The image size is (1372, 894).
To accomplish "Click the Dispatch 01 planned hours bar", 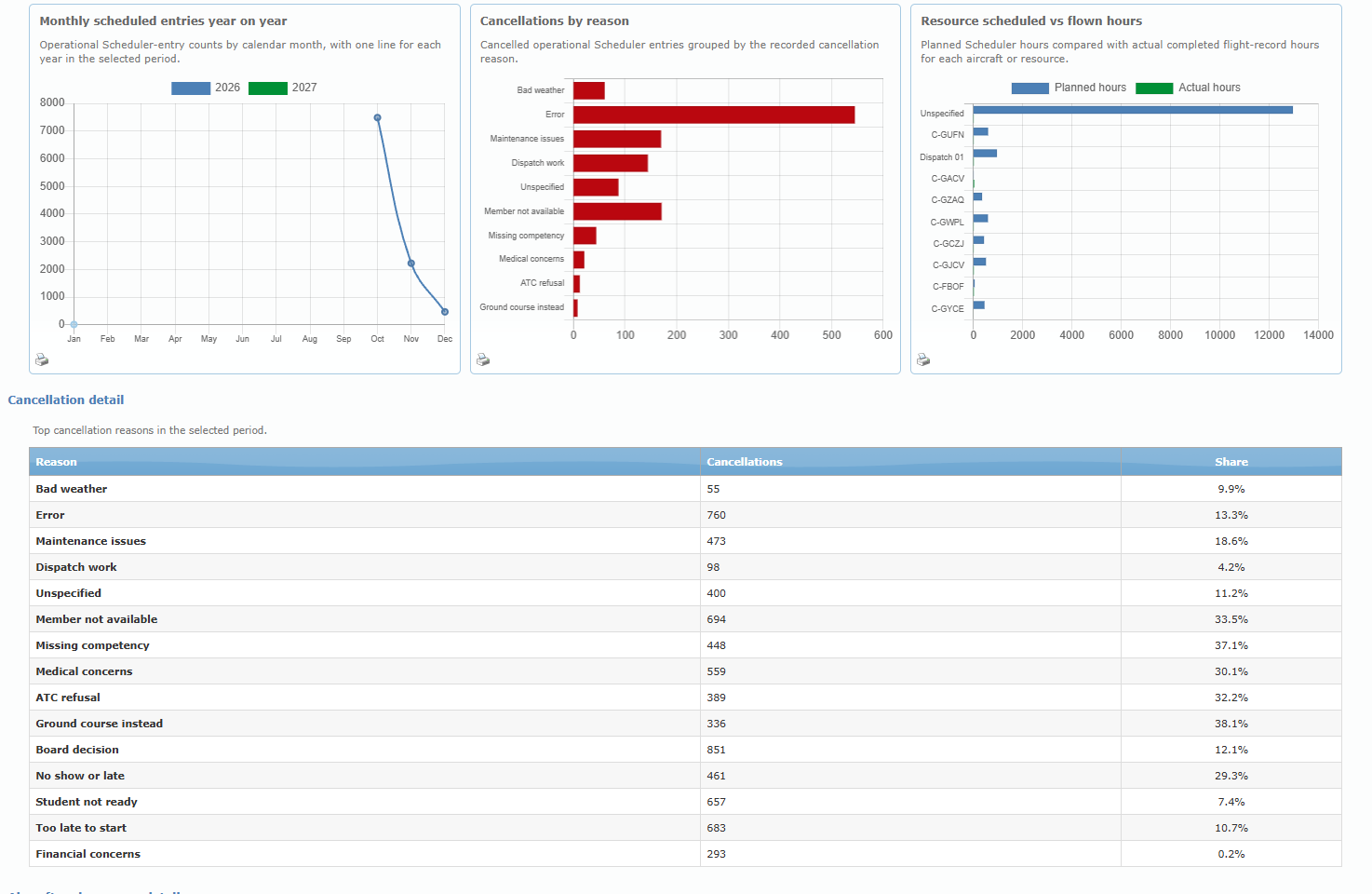I will (x=985, y=154).
